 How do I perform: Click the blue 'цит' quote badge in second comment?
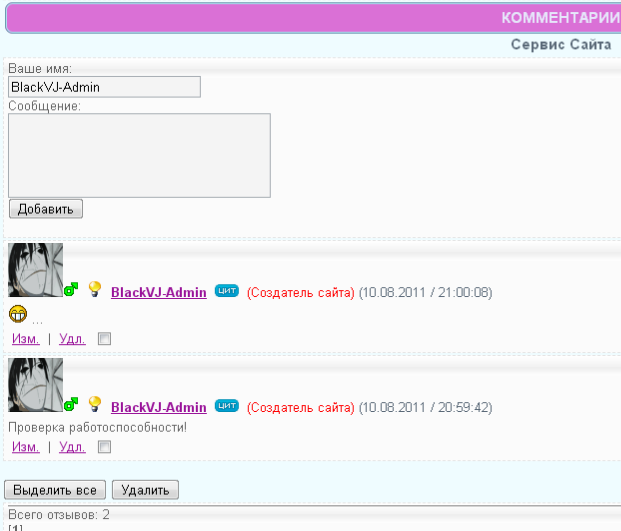pos(227,405)
